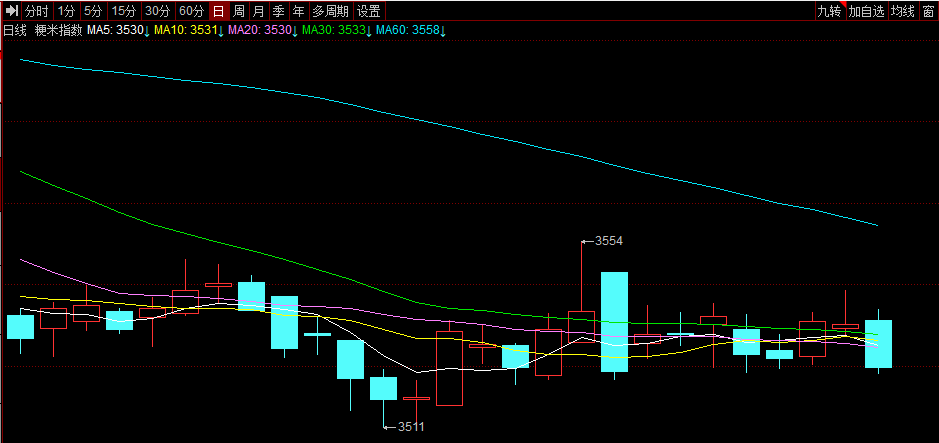The height and width of the screenshot is (443, 939).
Task: Click the MA5: 3530 legend
Action: pyautogui.click(x=119, y=31)
